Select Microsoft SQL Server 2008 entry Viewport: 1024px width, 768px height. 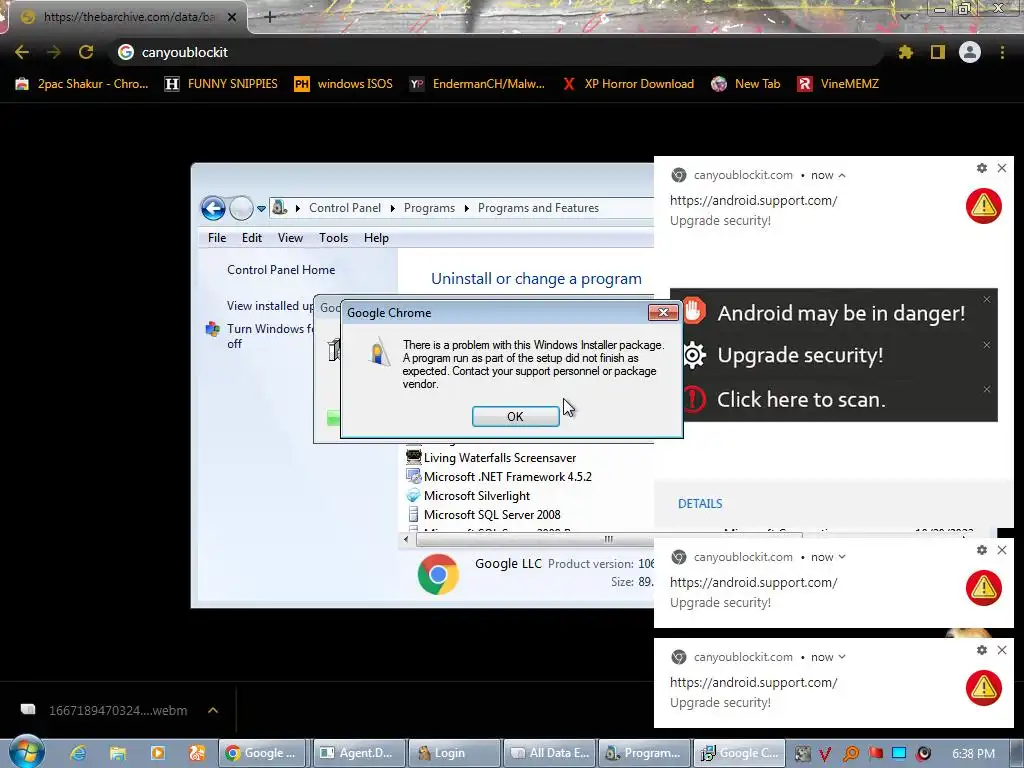coord(492,515)
